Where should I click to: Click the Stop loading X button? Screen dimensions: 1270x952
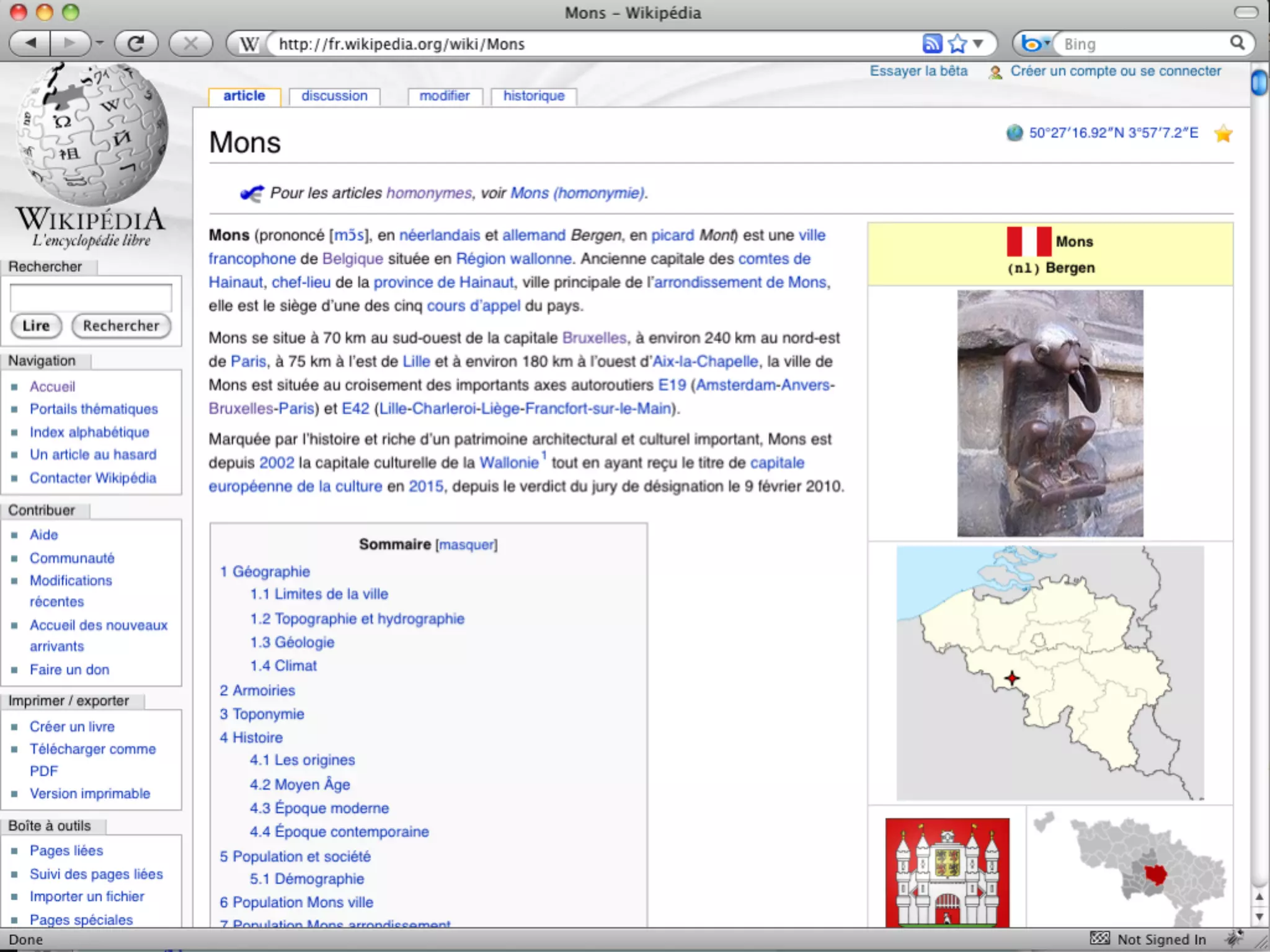190,43
